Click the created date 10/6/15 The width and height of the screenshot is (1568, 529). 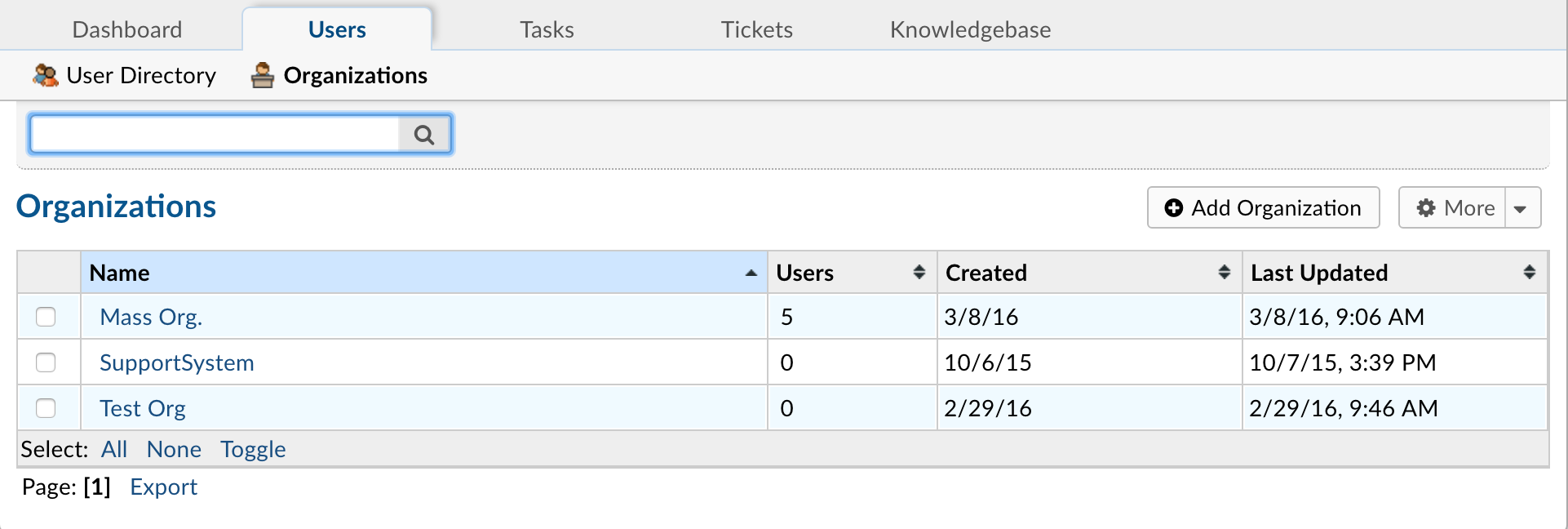988,362
